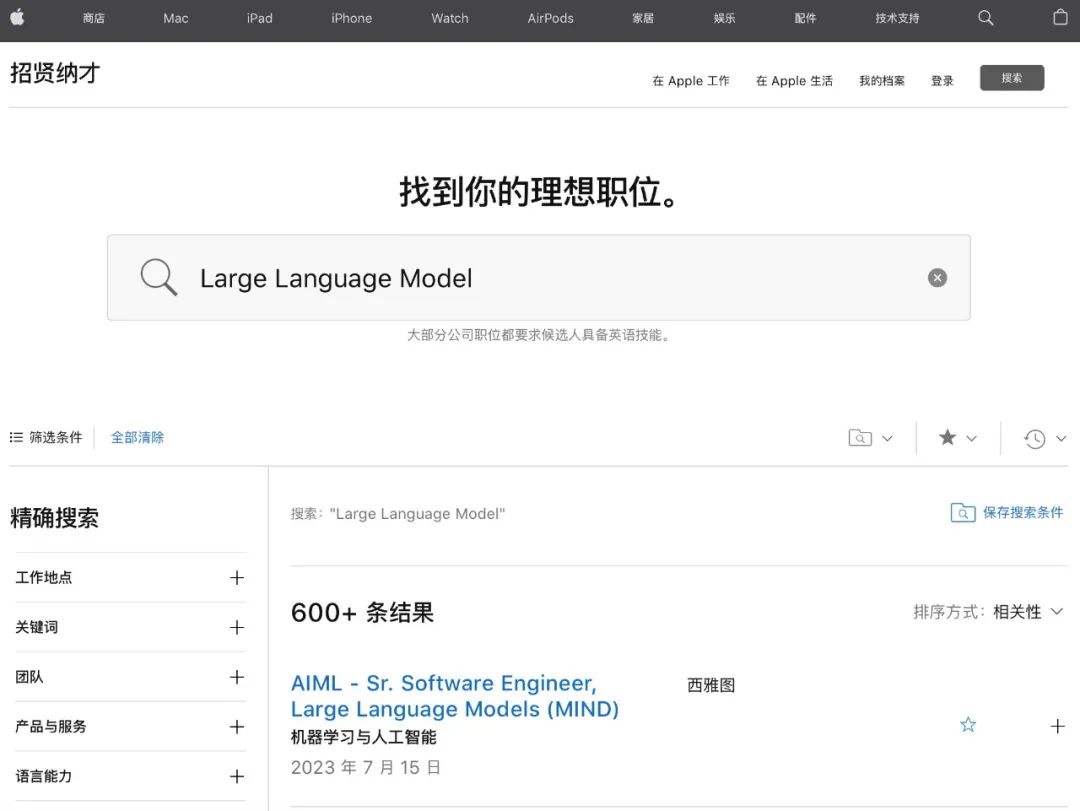Open the search magnifier in top navigation

pyautogui.click(x=985, y=18)
